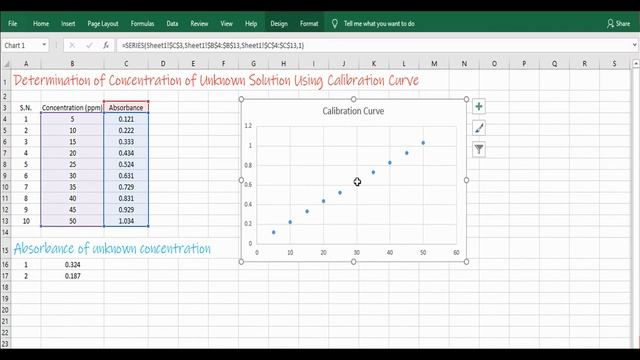Select row 14 header

pyautogui.click(x=5, y=232)
